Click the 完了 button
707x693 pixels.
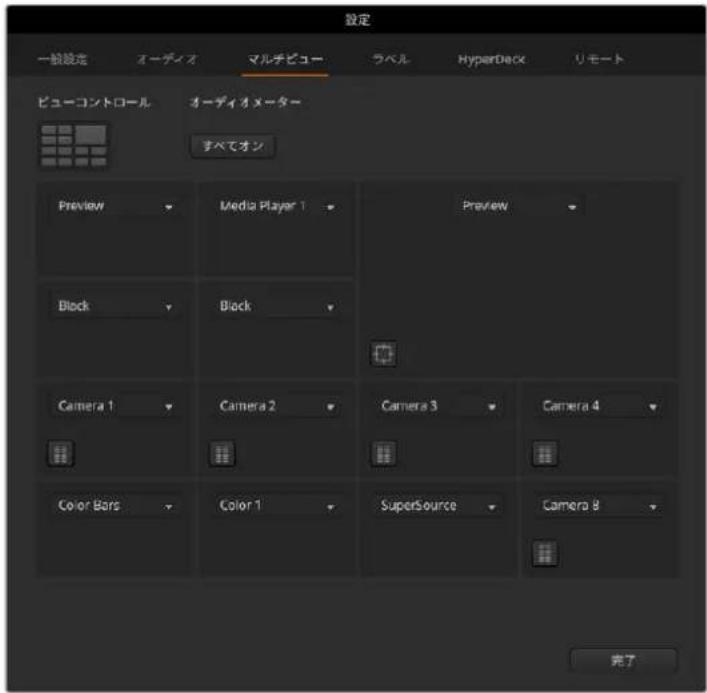623,661
